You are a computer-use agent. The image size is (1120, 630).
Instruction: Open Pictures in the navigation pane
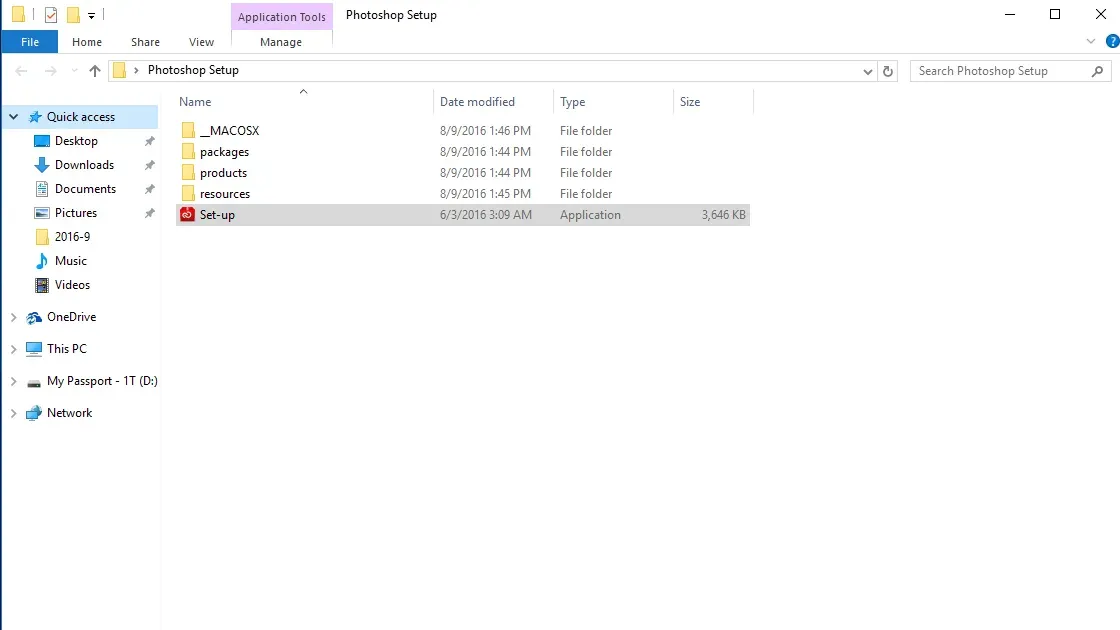click(76, 213)
